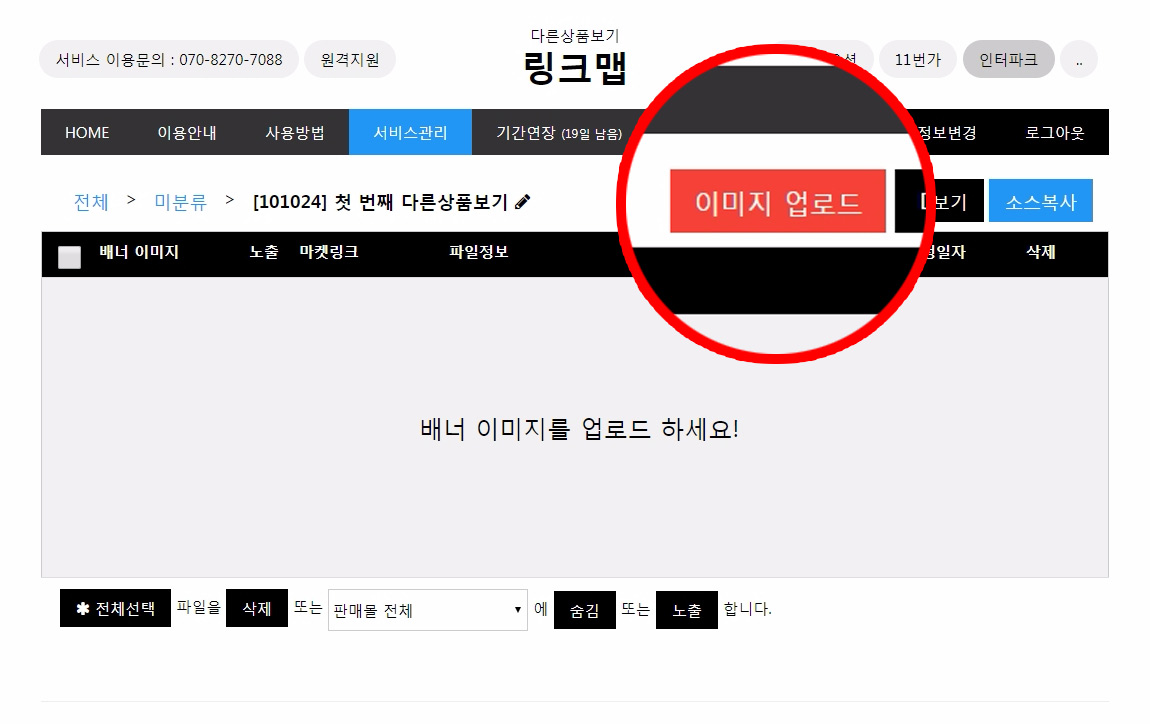Open the 서비스관리 menu tab
This screenshot has width=1150, height=724.
(410, 133)
